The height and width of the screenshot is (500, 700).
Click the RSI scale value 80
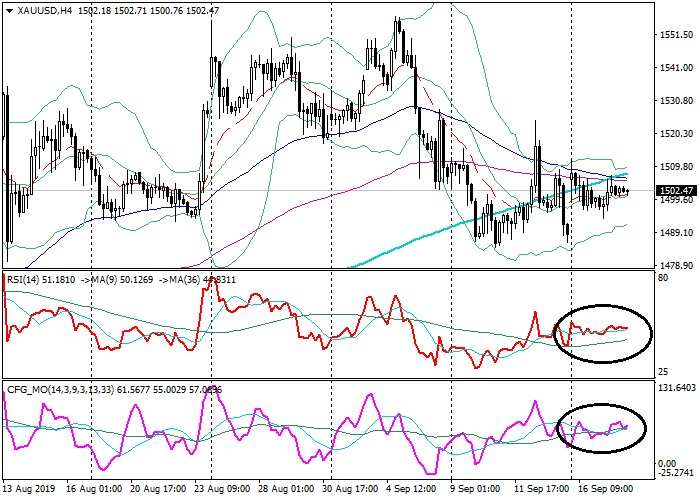[x=662, y=277]
